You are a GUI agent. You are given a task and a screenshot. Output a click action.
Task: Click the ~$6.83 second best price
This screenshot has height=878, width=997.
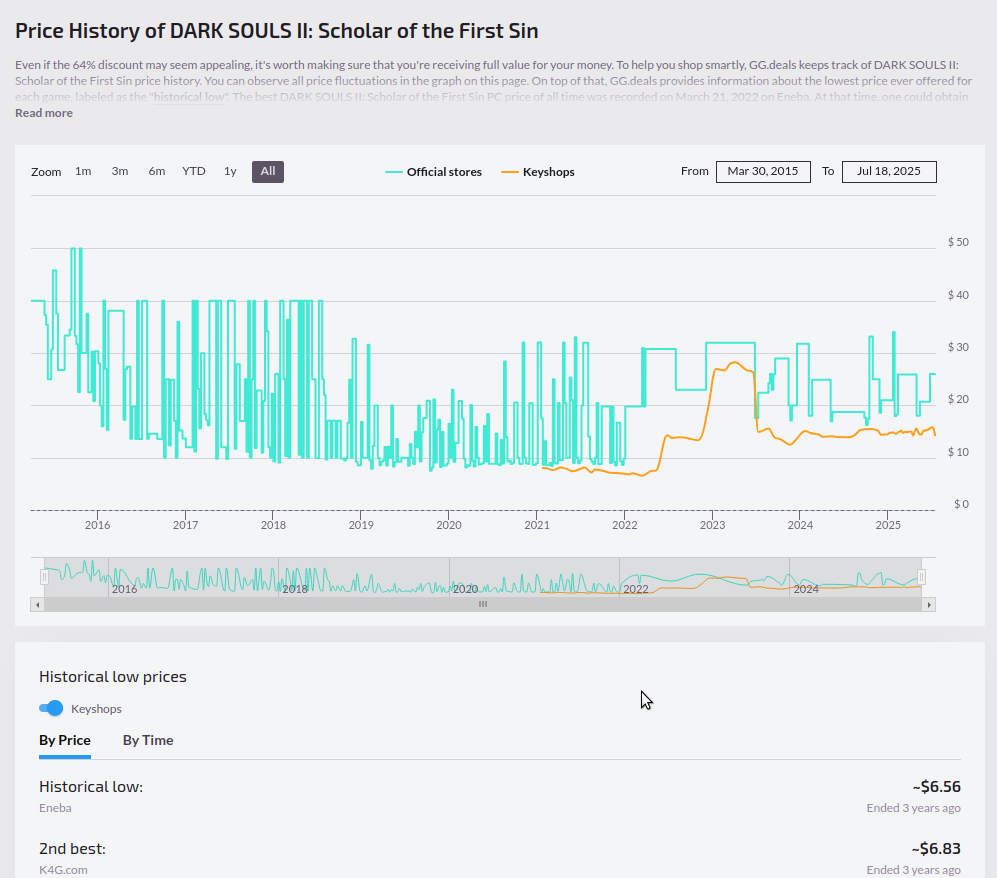pos(936,849)
